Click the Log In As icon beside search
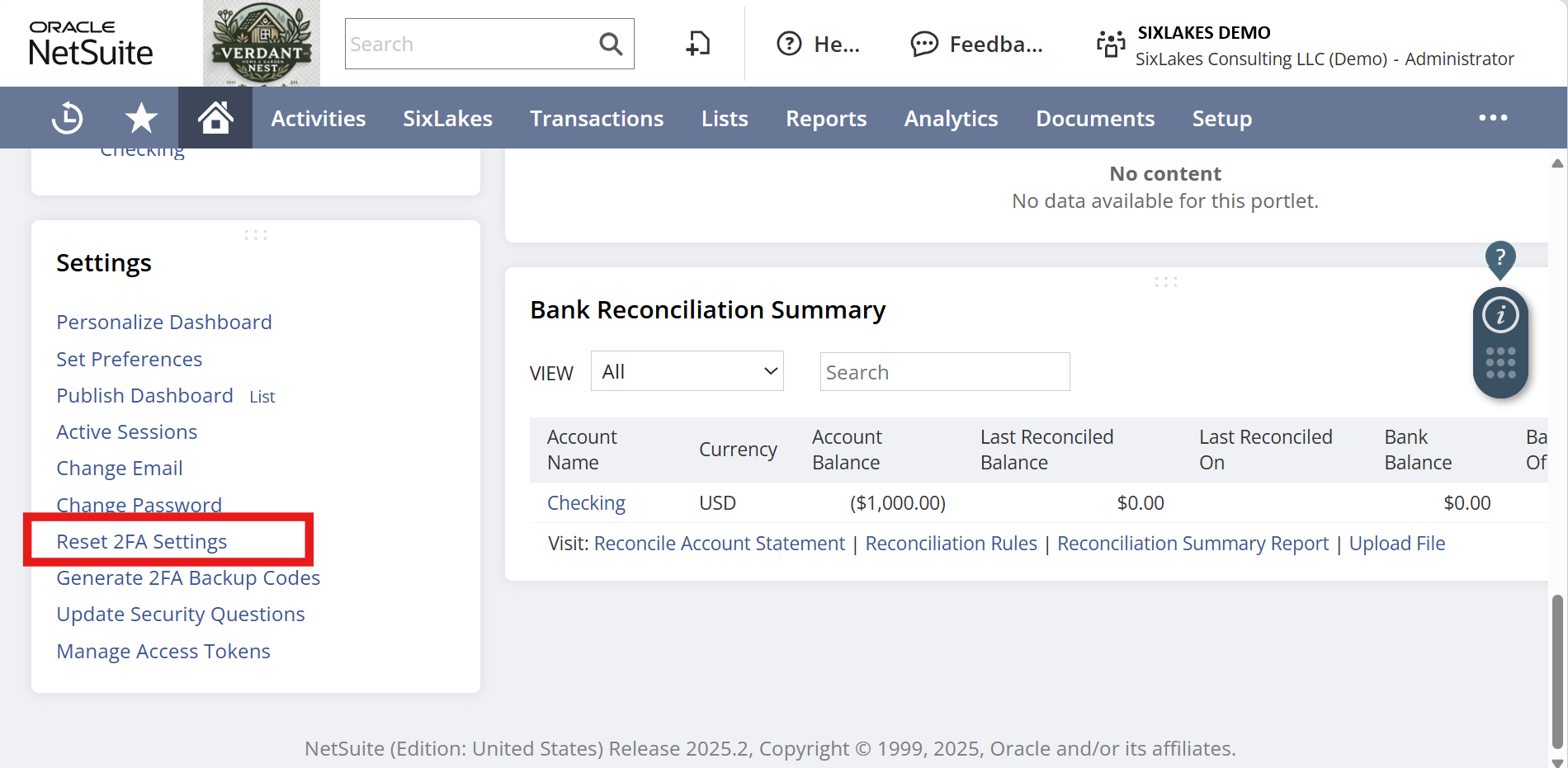 coord(697,43)
